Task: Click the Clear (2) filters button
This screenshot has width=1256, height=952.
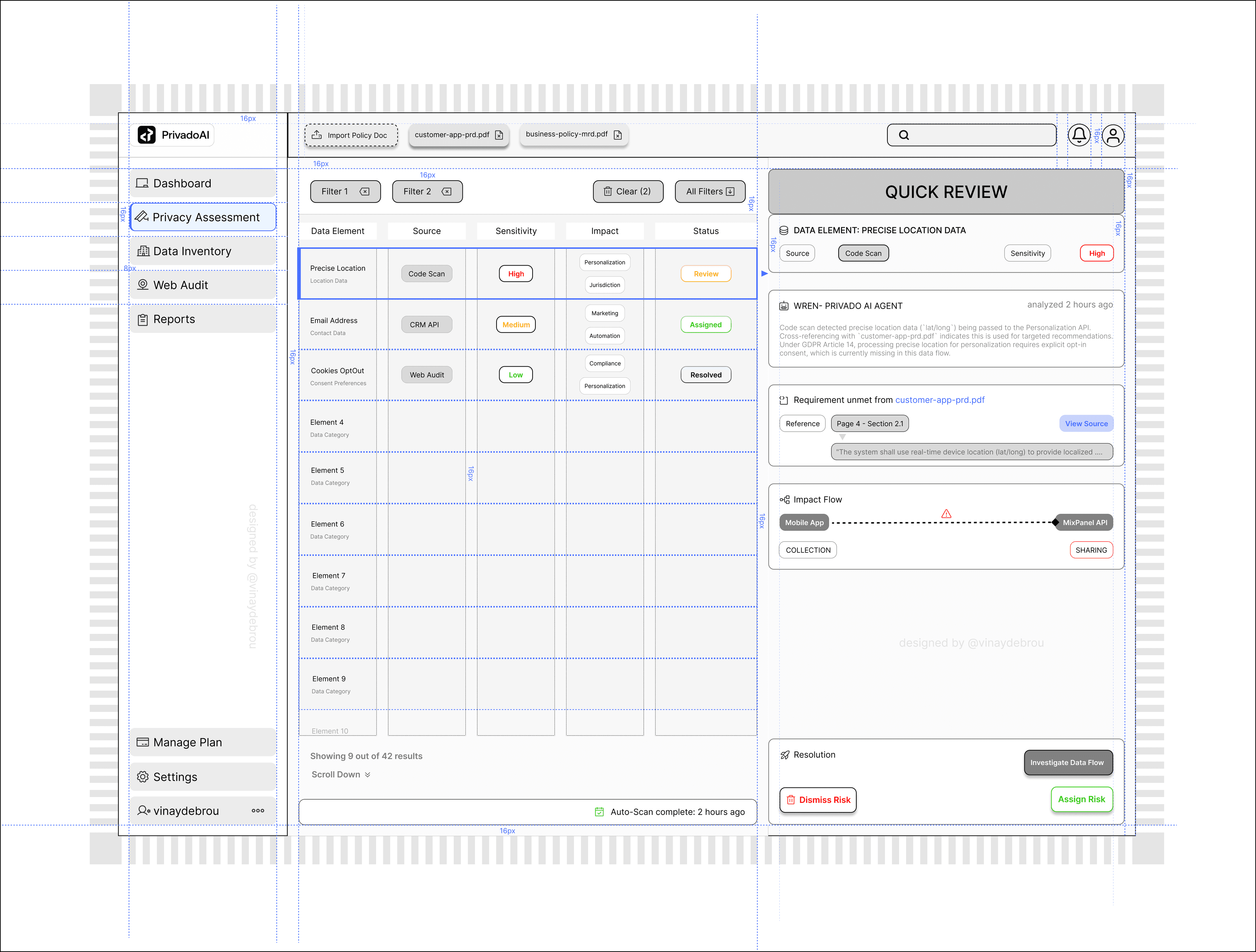Action: pos(628,191)
